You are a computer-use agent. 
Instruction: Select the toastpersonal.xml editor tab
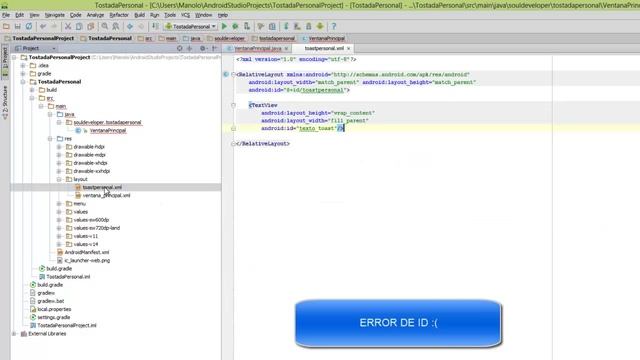coord(324,48)
